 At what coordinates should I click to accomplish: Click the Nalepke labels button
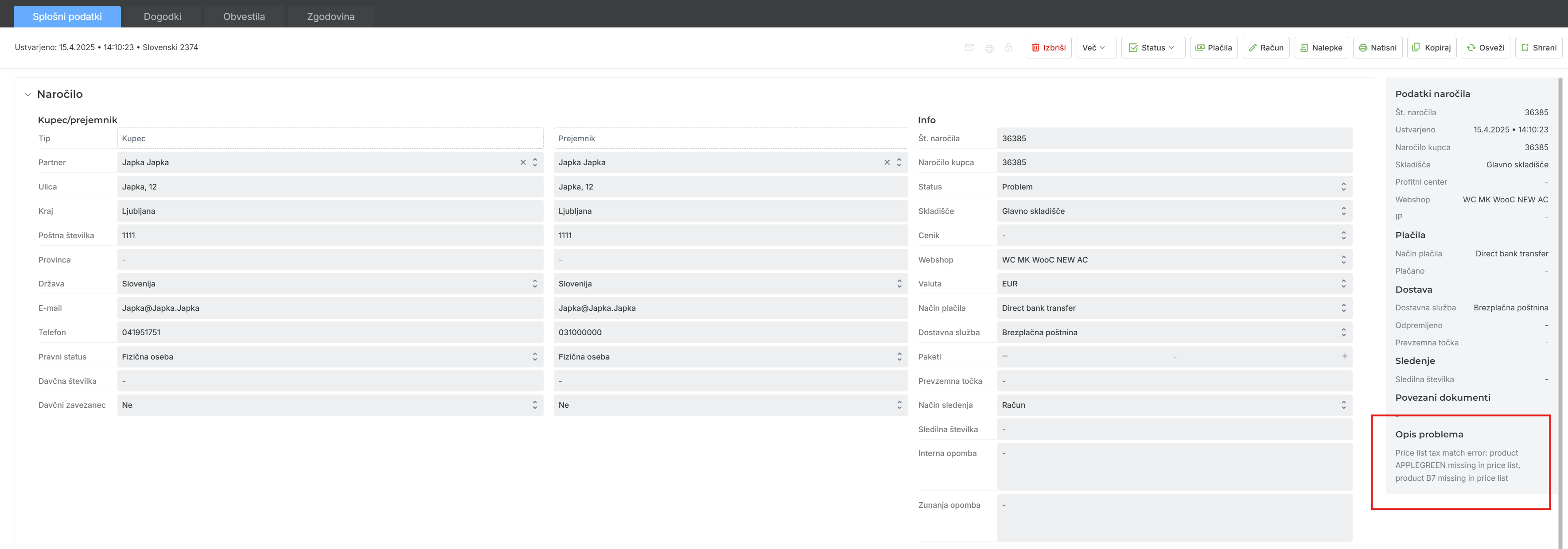pyautogui.click(x=1321, y=47)
